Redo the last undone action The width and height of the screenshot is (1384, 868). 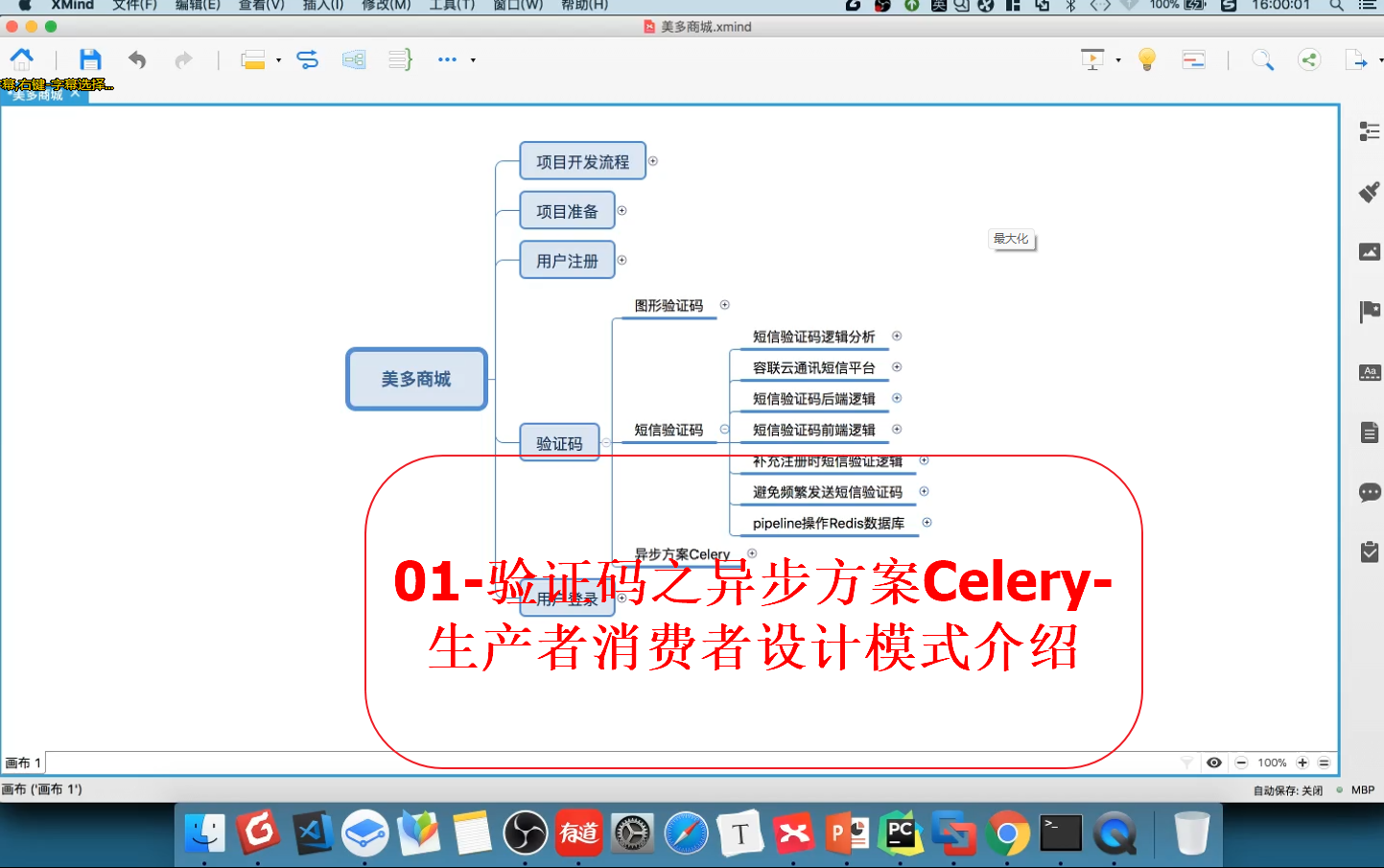pyautogui.click(x=183, y=59)
